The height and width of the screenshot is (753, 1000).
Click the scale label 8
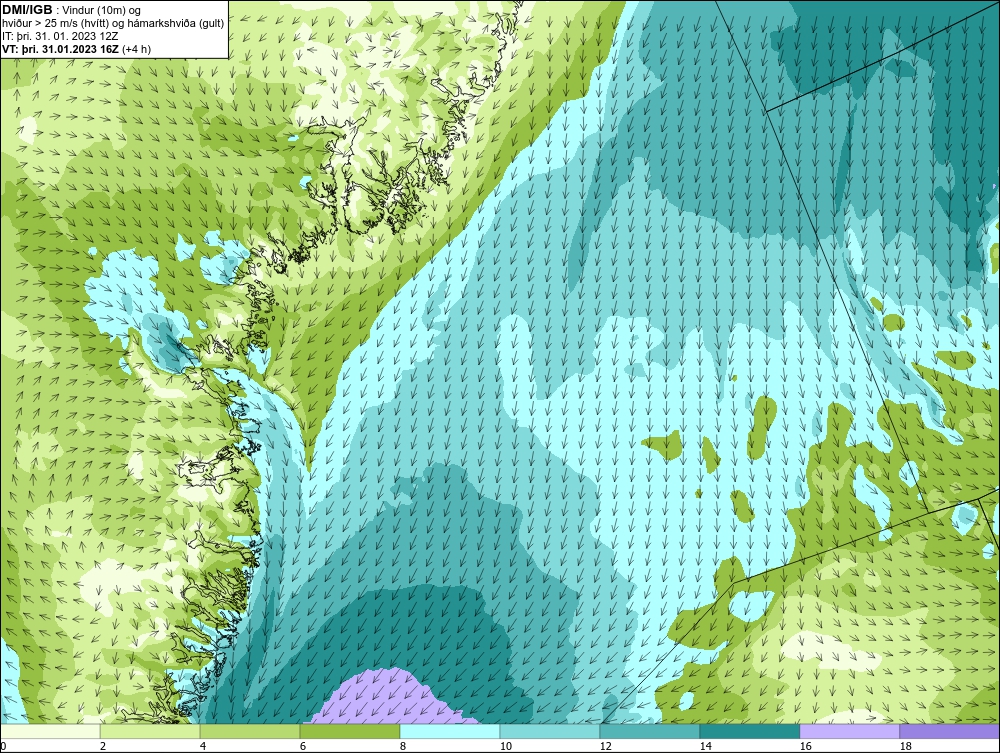coord(402,746)
